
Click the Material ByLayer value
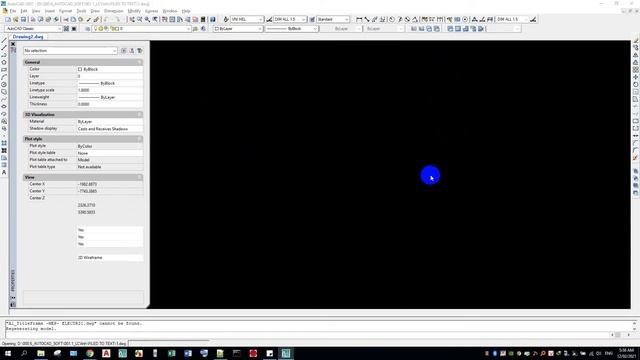(x=109, y=122)
